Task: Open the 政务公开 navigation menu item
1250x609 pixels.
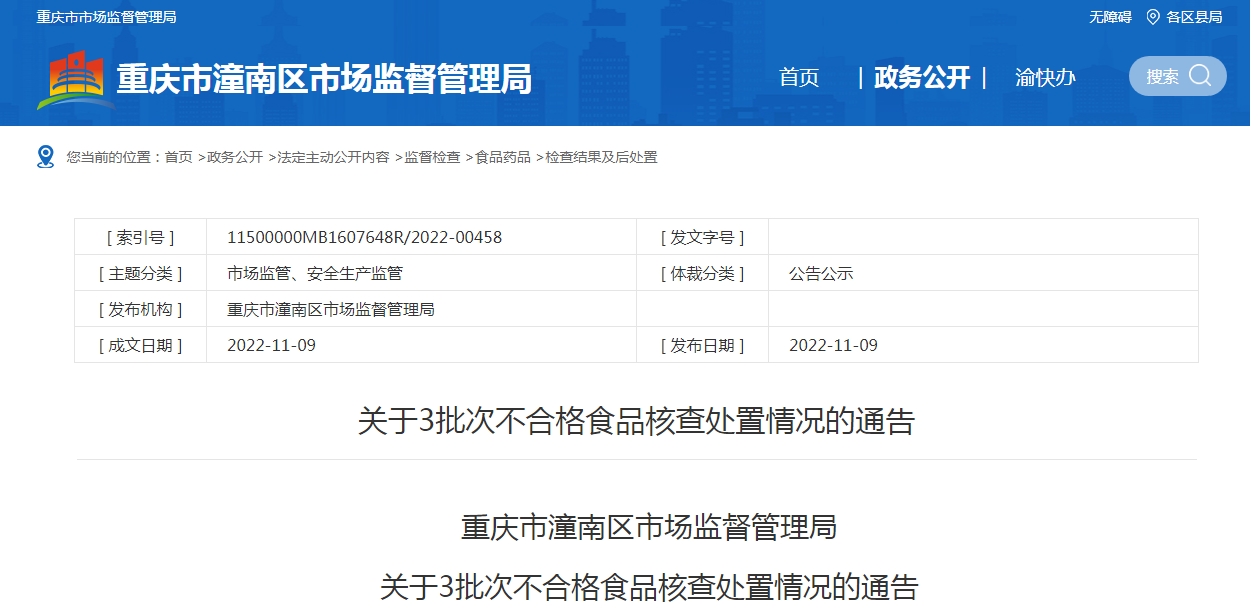Action: pos(922,77)
